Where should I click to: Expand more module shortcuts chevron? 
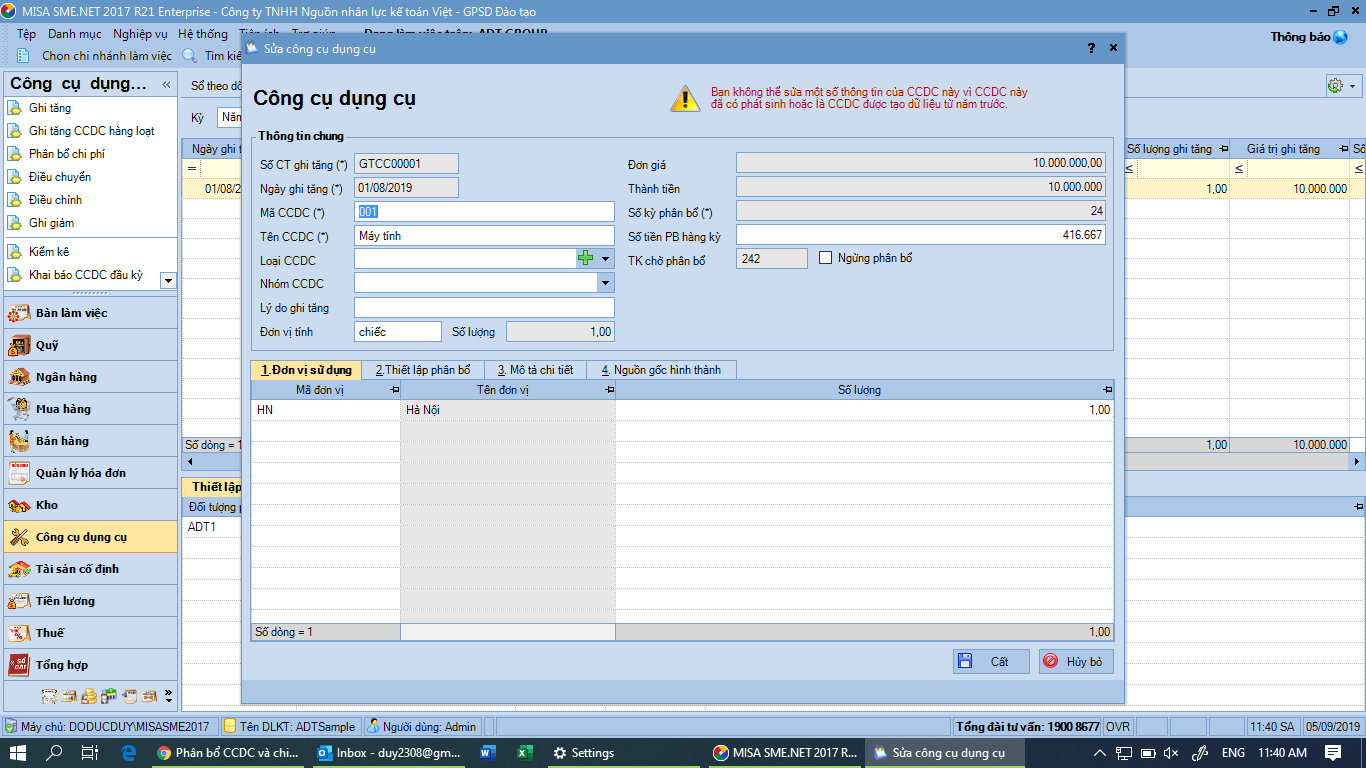coord(168,695)
